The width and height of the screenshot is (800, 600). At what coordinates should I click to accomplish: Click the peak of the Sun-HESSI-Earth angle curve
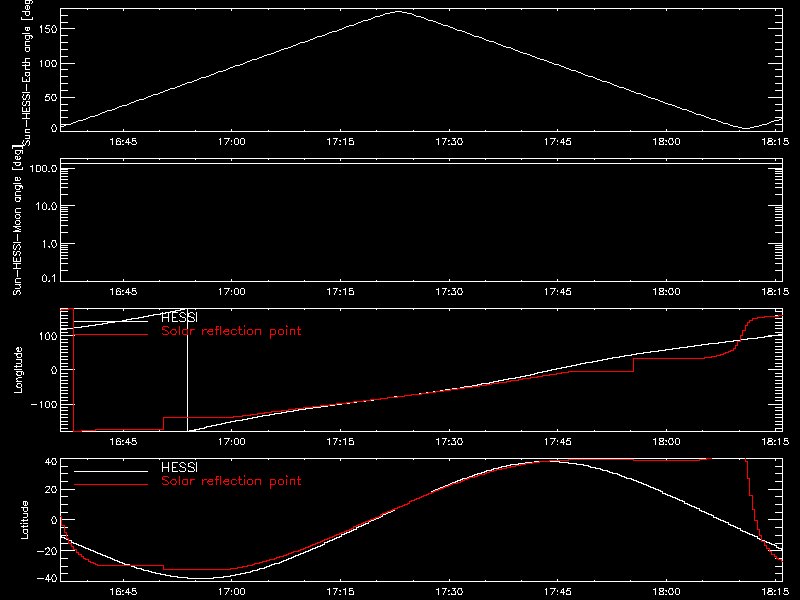[398, 12]
